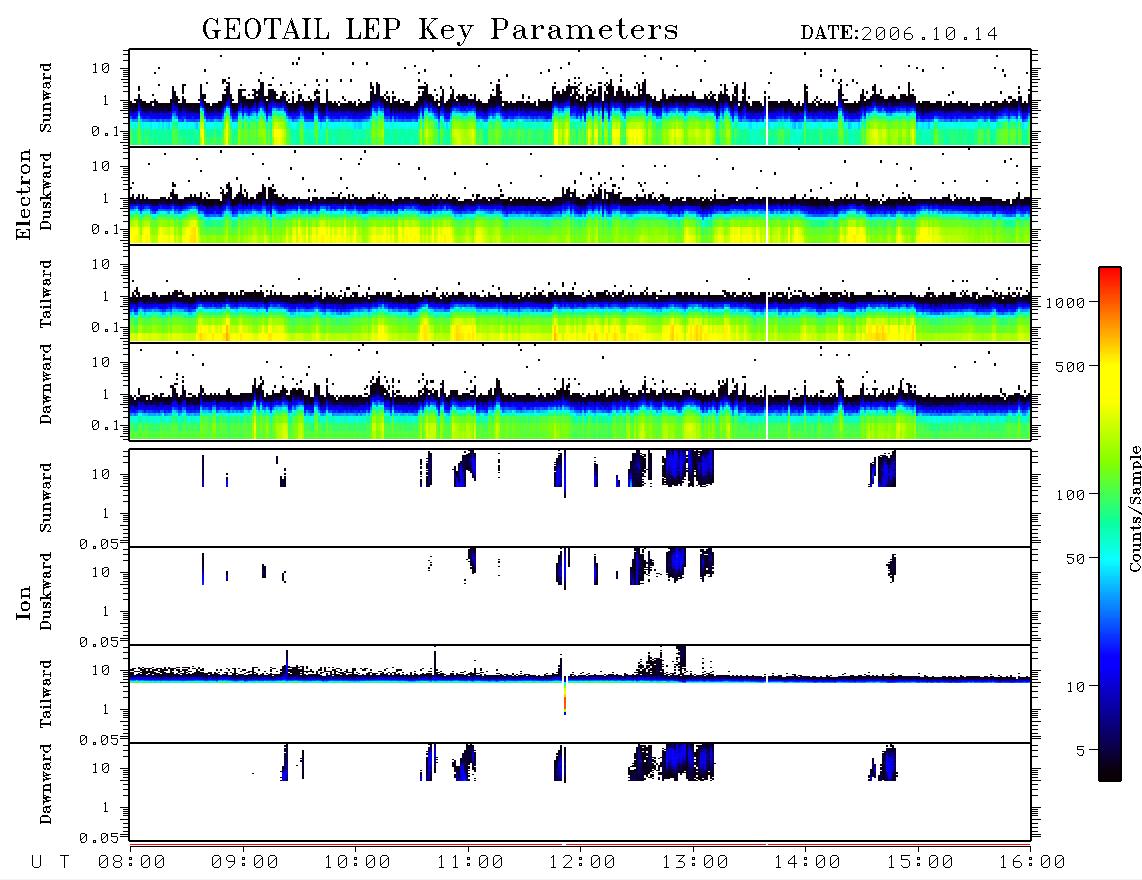Select the 11:00 time axis label
Image resolution: width=1142 pixels, height=880 pixels.
(470, 862)
